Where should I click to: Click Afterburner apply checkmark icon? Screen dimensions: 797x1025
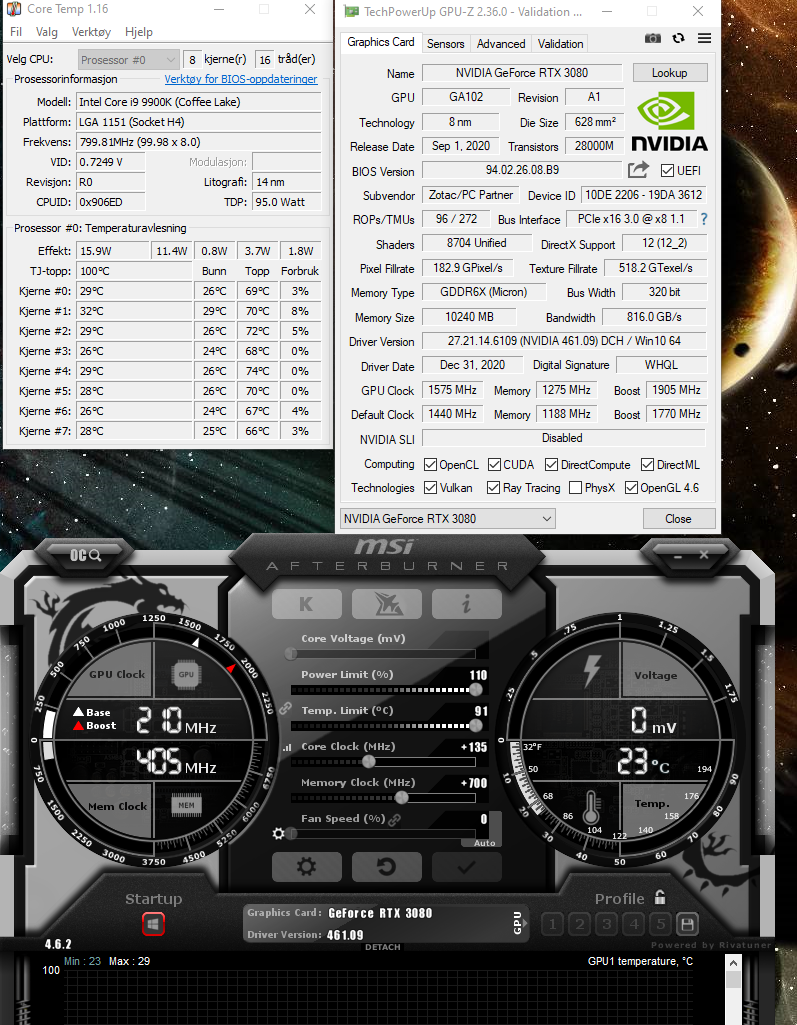(x=466, y=867)
